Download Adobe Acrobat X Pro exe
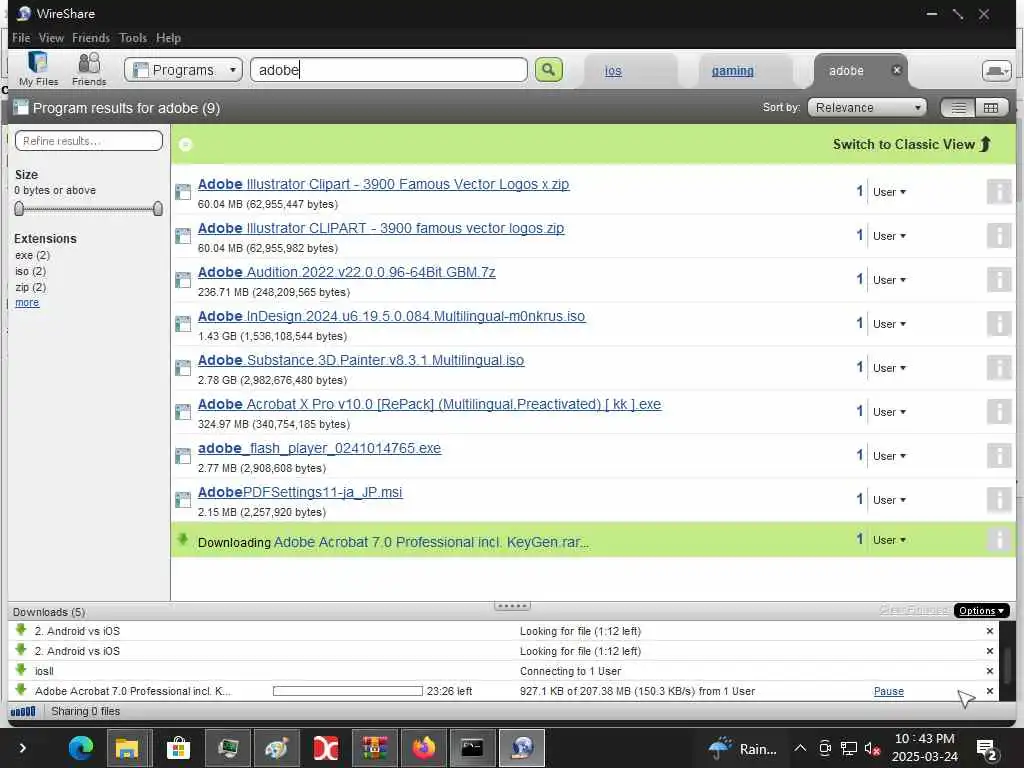 (429, 404)
